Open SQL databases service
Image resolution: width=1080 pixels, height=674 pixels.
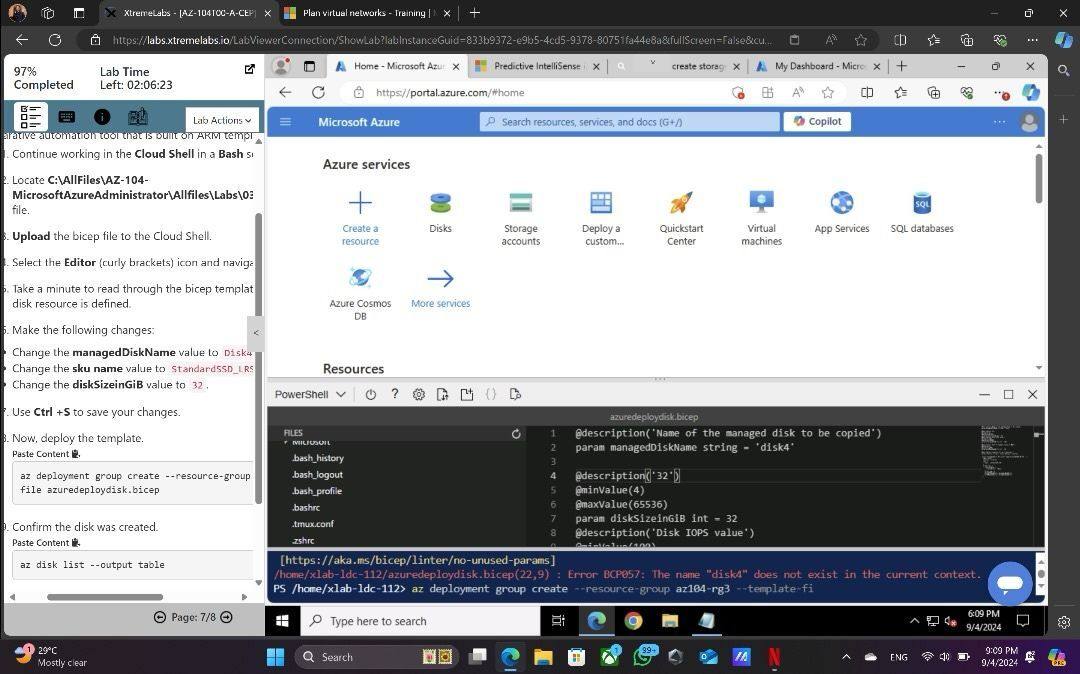pos(922,203)
